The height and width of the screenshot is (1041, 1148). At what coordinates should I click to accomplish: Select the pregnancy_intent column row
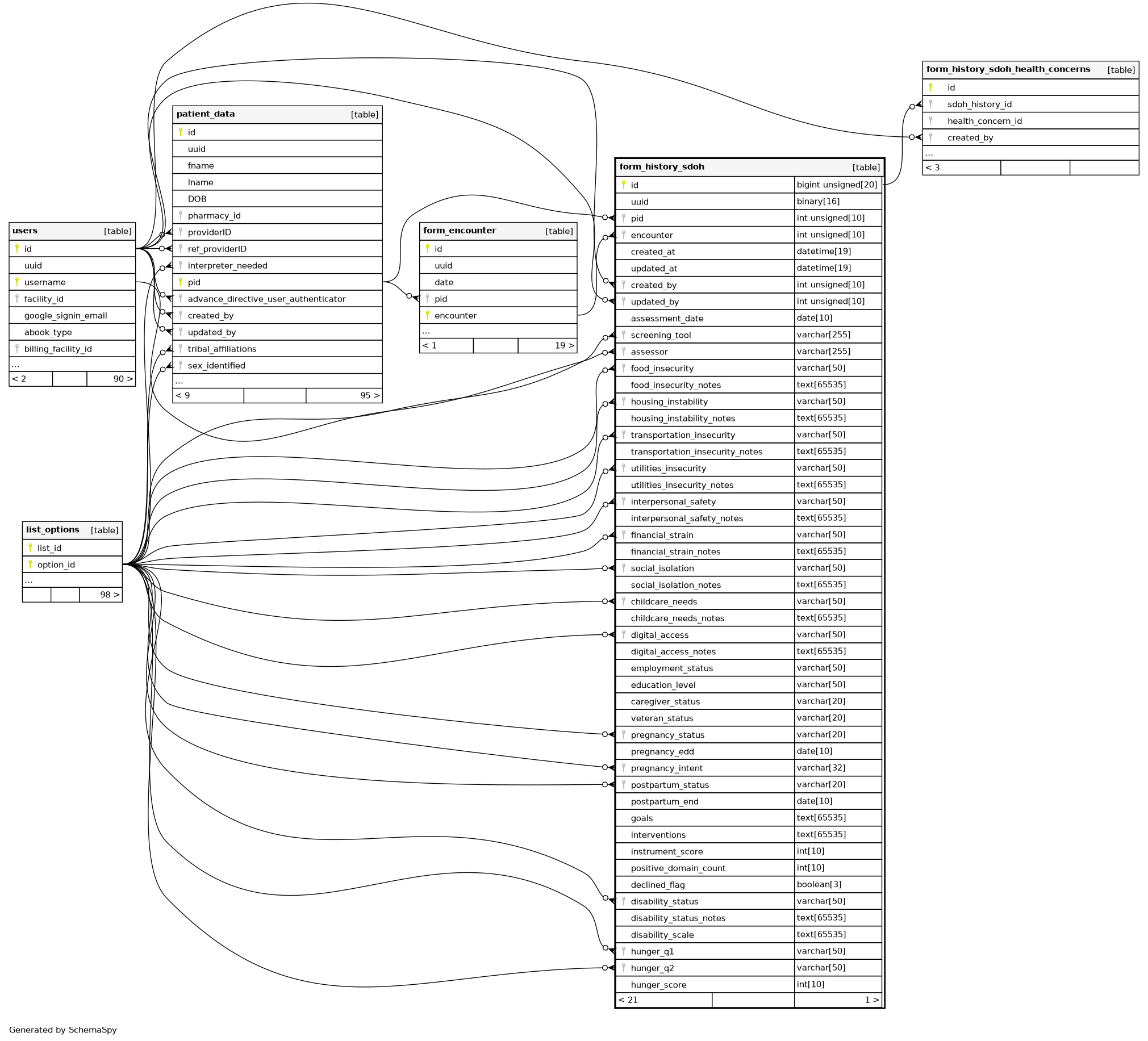tap(666, 768)
